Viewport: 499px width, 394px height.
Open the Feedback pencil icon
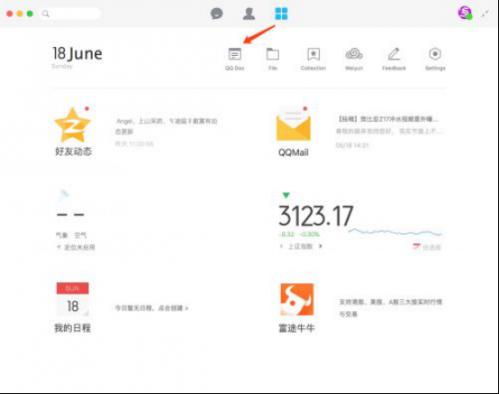pos(394,54)
